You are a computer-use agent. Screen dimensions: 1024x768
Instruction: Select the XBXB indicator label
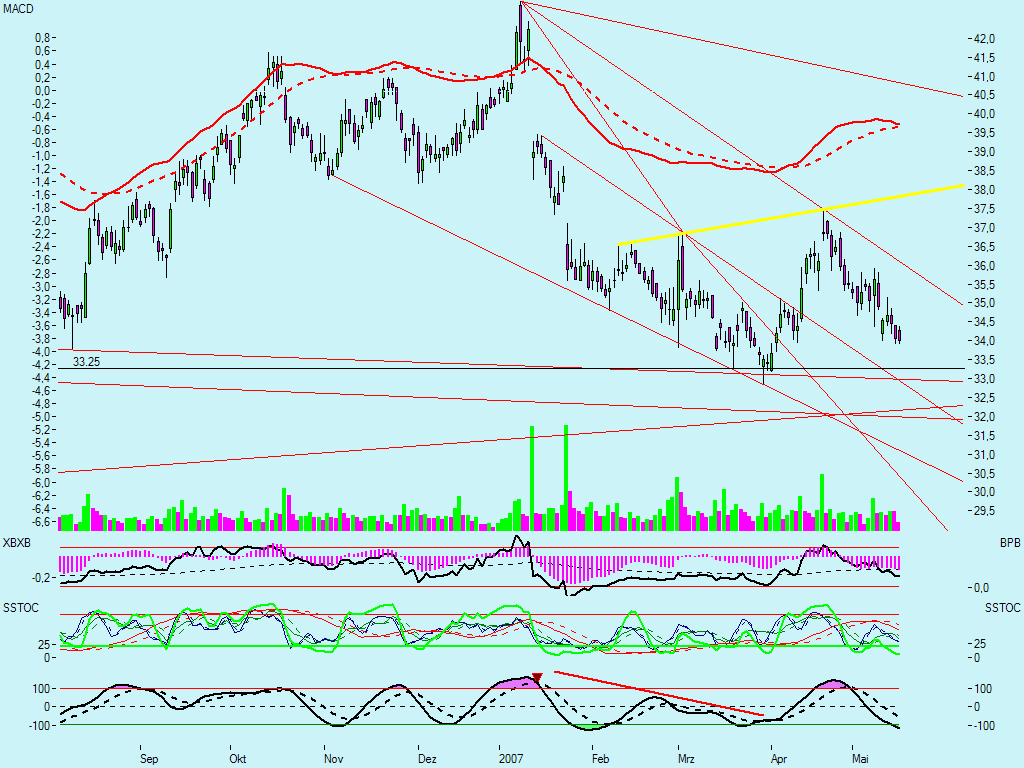(17, 543)
